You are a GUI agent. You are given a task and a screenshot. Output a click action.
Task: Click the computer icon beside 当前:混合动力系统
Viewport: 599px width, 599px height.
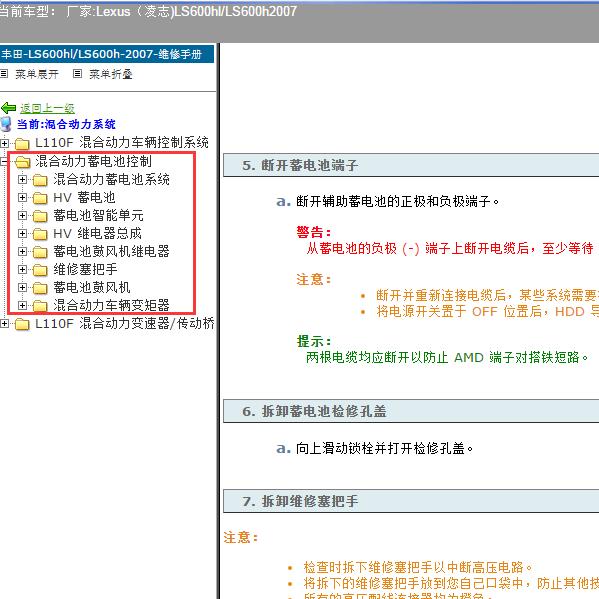[x=6, y=124]
